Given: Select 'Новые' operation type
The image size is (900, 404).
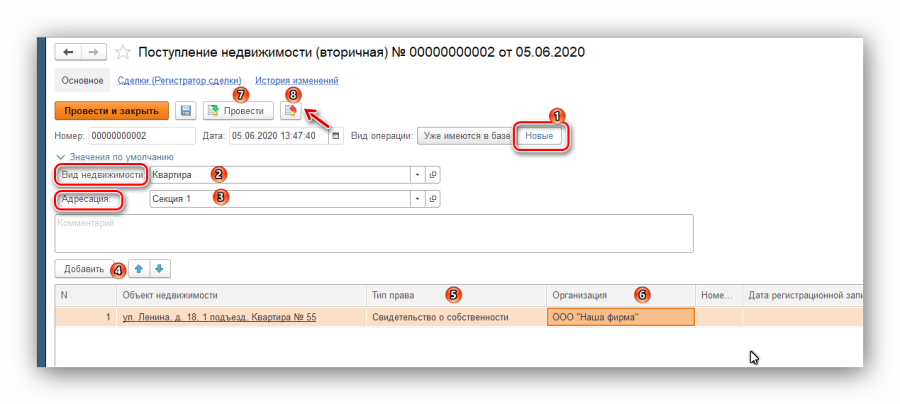Looking at the screenshot, I should [540, 135].
